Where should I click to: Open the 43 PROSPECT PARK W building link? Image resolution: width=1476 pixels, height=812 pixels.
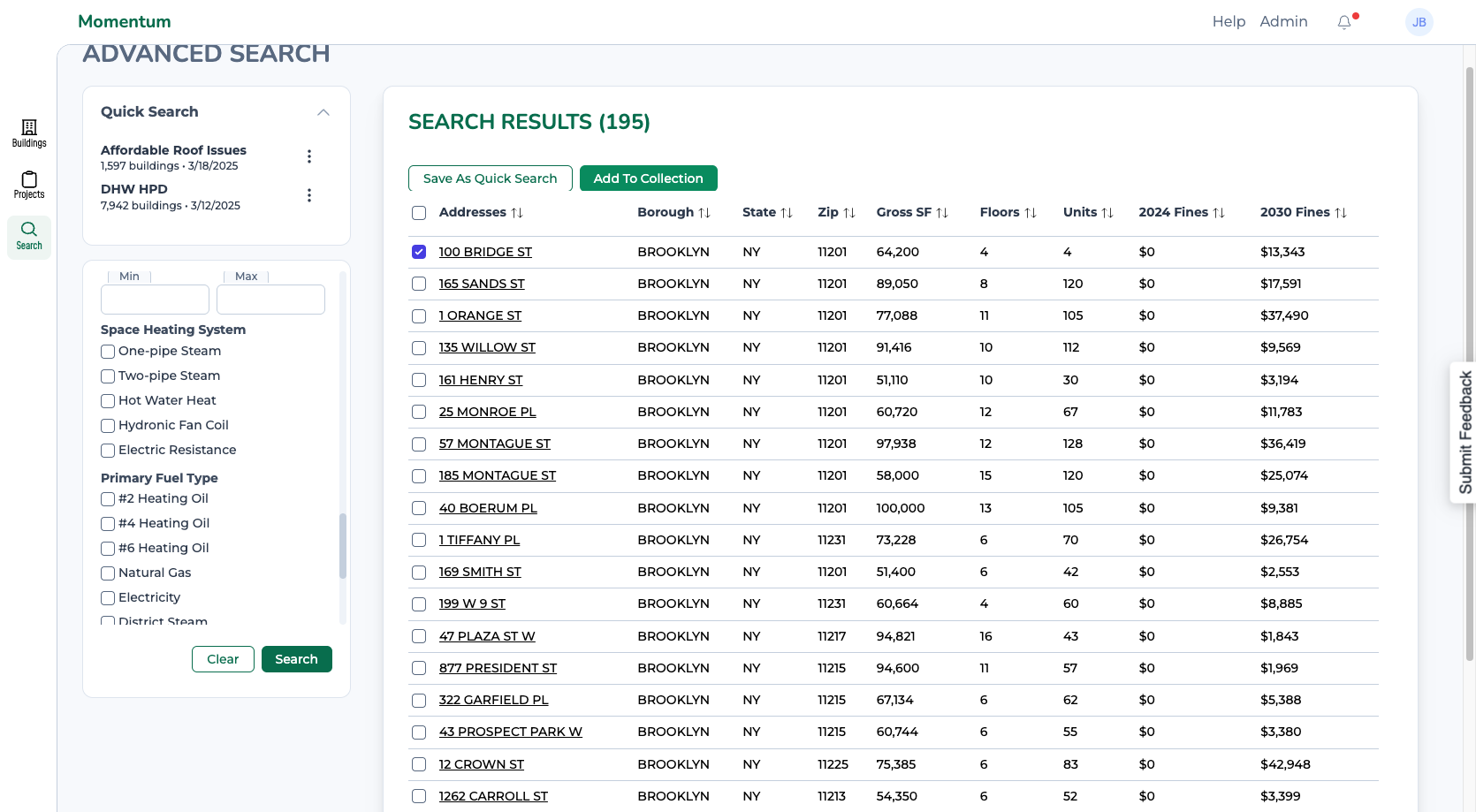(x=511, y=732)
